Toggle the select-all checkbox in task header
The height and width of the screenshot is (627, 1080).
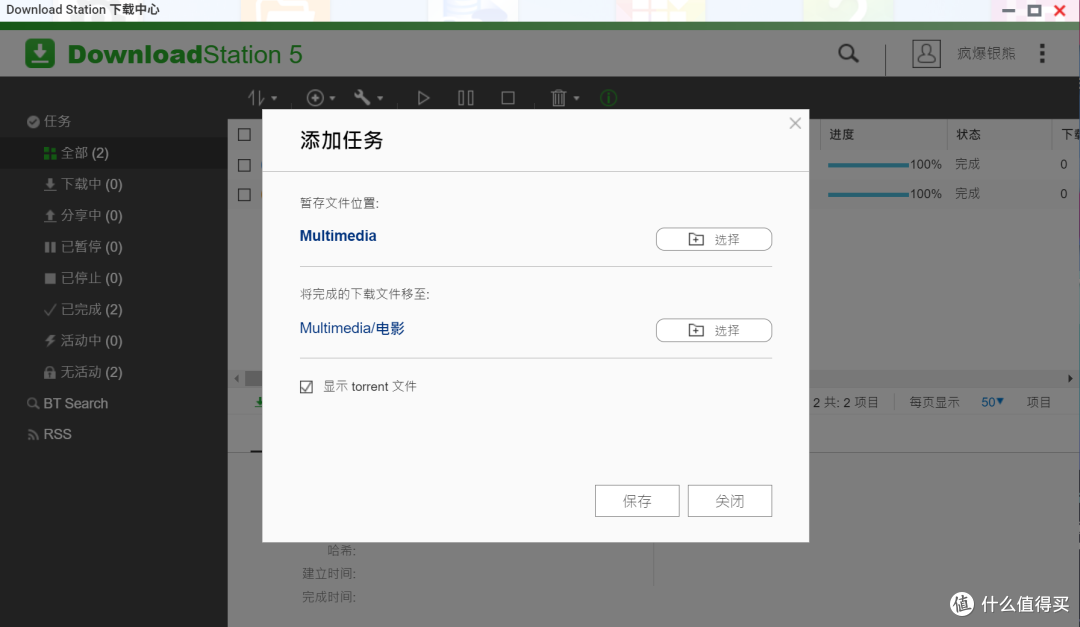(245, 134)
